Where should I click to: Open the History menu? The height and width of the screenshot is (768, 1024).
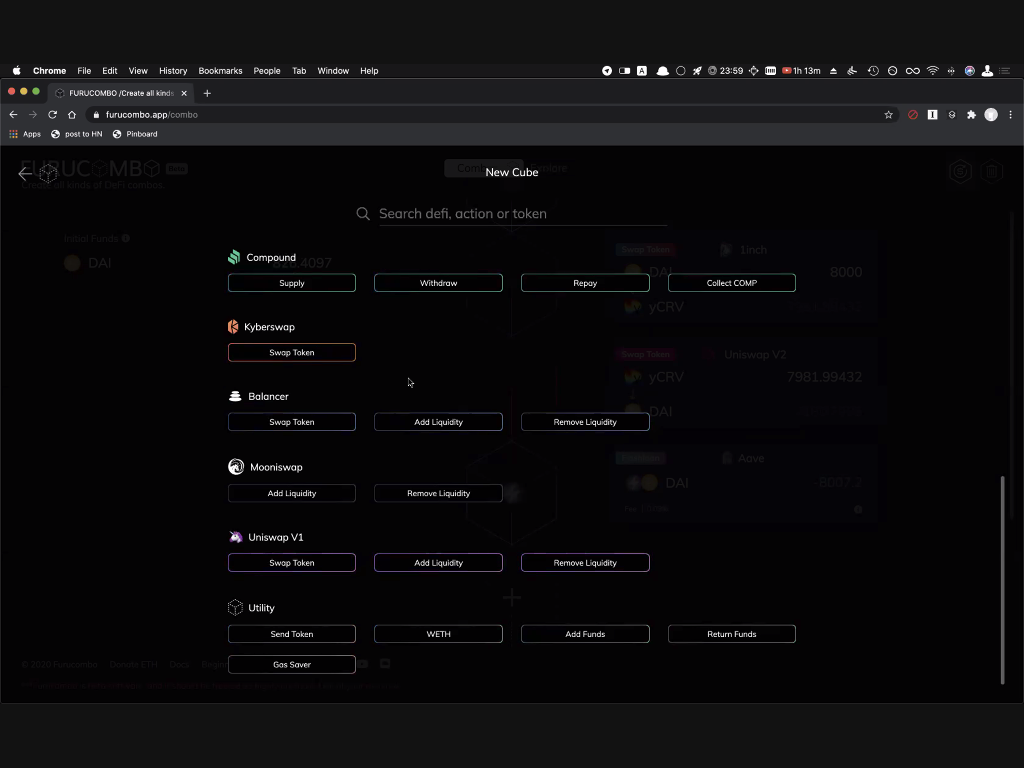coord(173,71)
